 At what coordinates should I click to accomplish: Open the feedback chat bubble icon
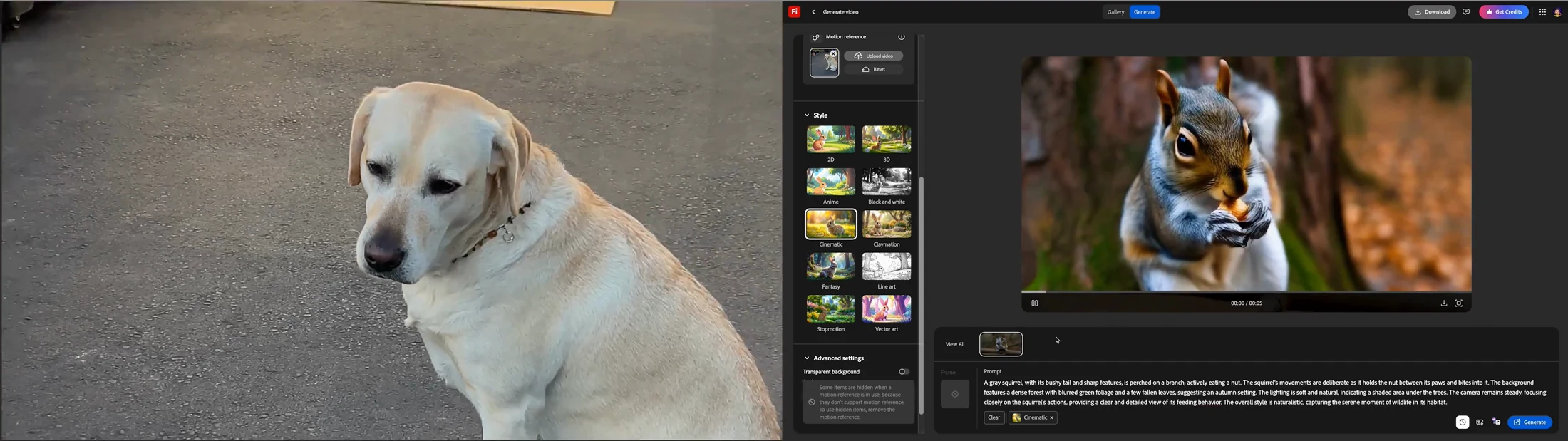coord(1466,12)
